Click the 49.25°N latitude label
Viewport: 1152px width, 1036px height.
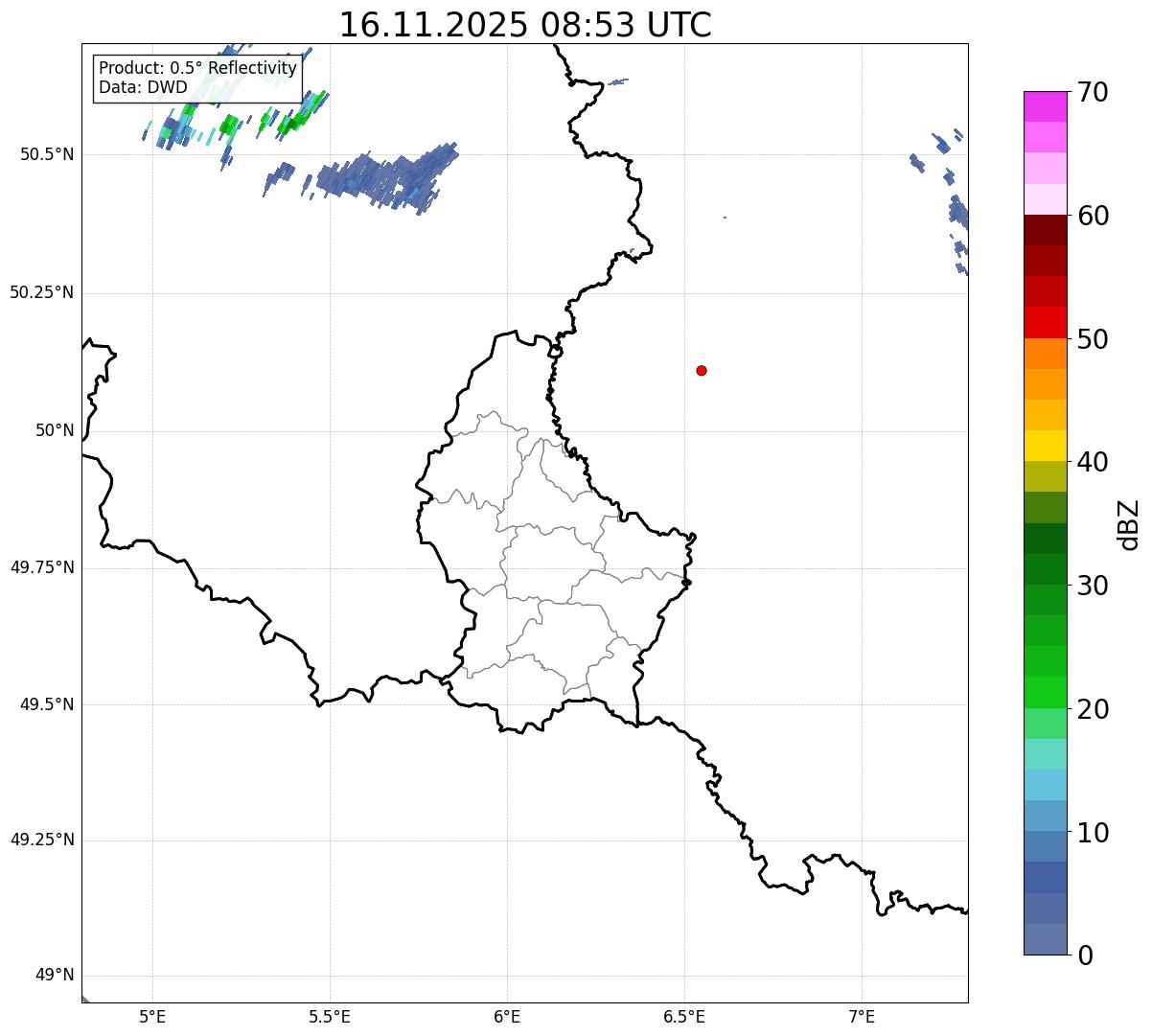click(41, 840)
